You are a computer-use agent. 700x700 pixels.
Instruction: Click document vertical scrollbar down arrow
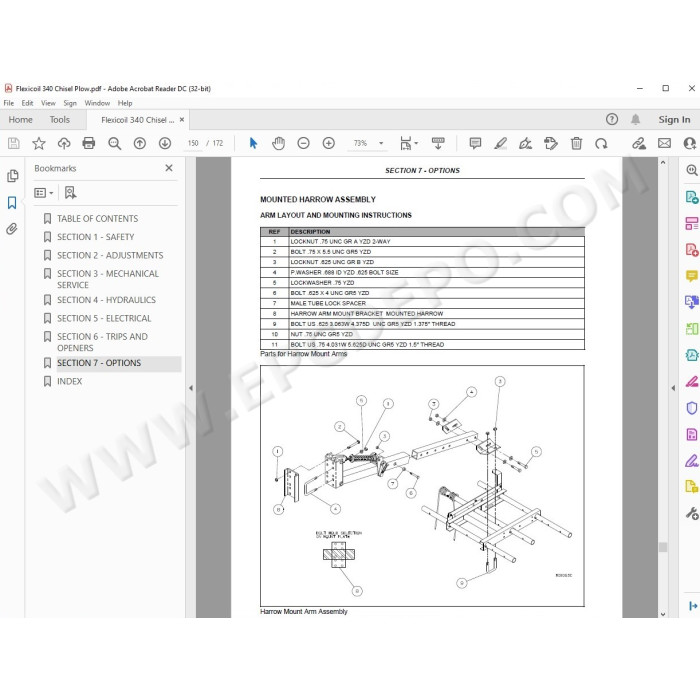tap(662, 614)
